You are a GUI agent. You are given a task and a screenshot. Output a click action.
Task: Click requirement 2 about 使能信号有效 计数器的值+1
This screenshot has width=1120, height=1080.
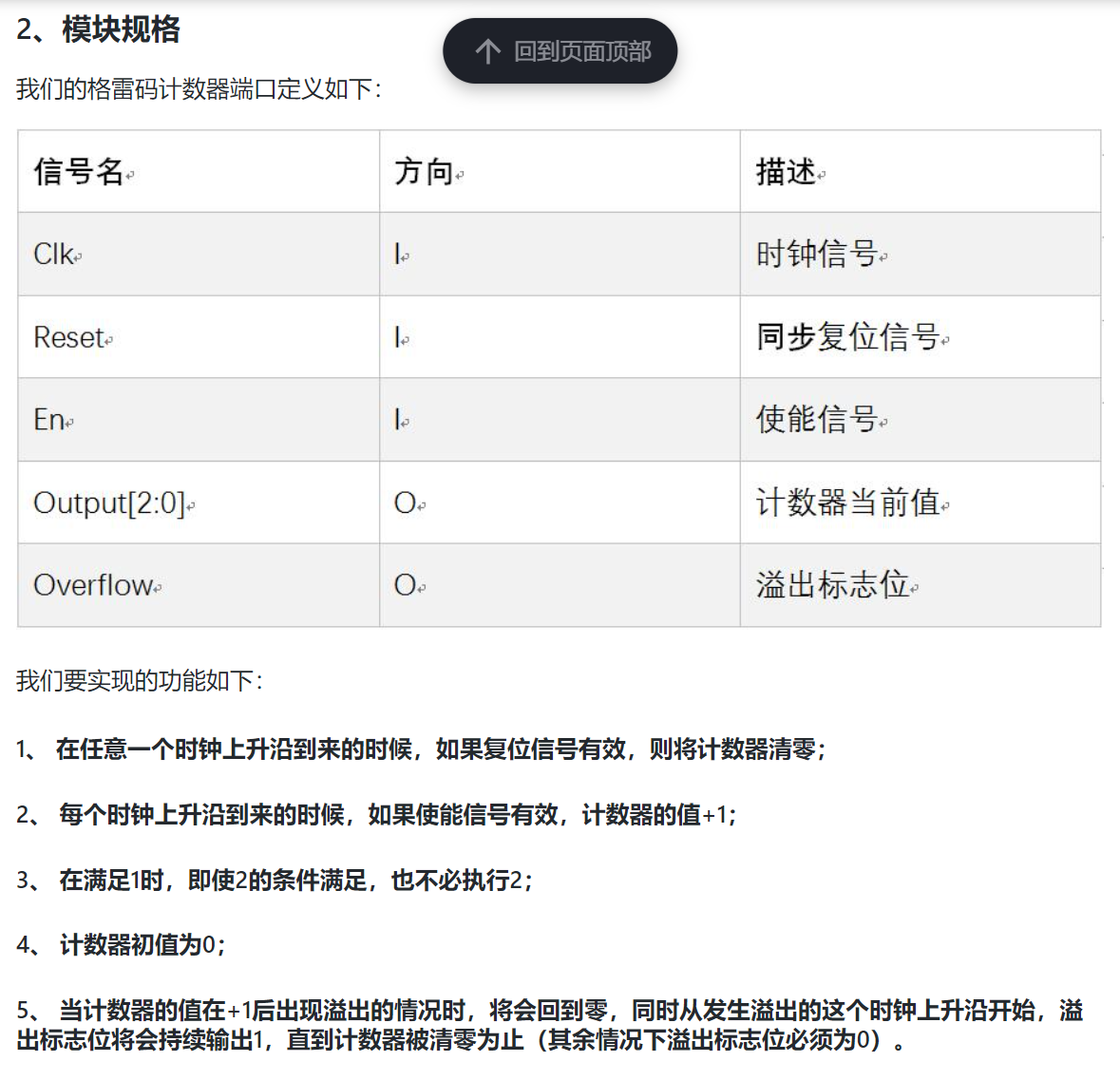click(376, 814)
